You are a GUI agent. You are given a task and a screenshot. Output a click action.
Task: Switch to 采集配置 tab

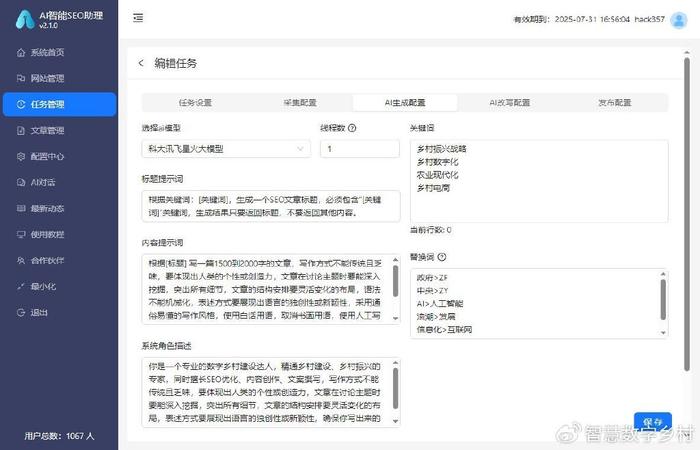(300, 103)
